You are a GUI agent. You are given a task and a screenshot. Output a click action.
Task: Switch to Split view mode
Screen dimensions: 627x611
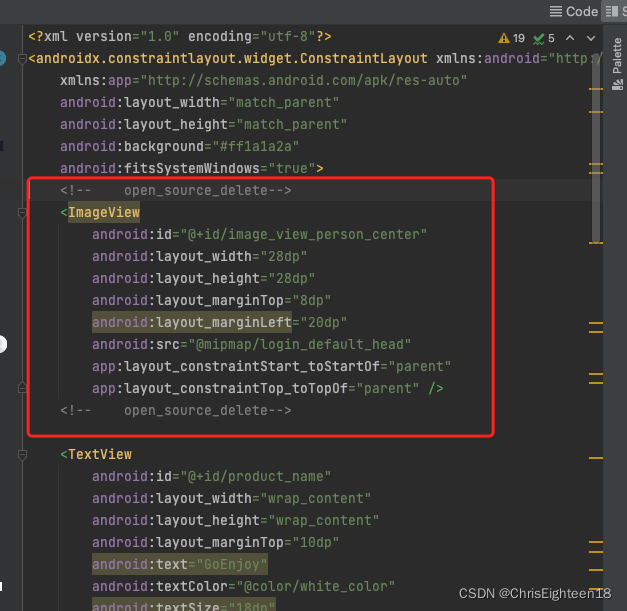615,11
